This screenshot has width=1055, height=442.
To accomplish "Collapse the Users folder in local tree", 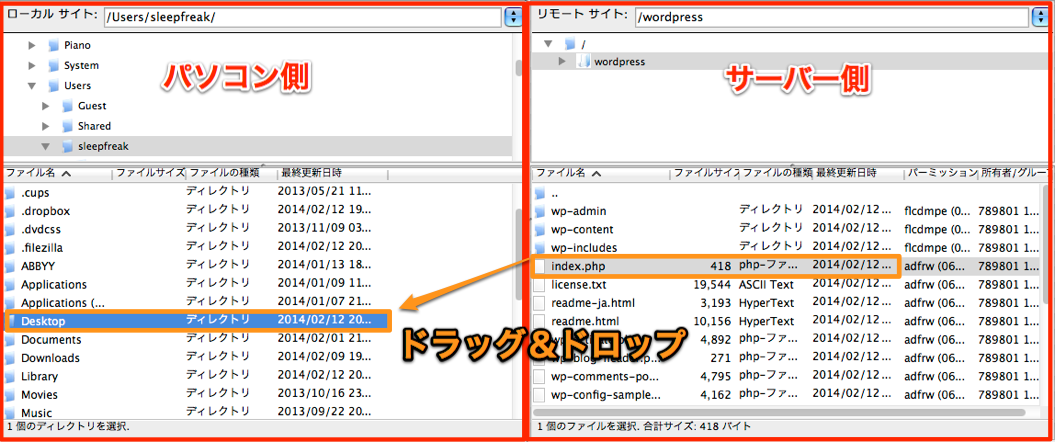I will pyautogui.click(x=32, y=86).
